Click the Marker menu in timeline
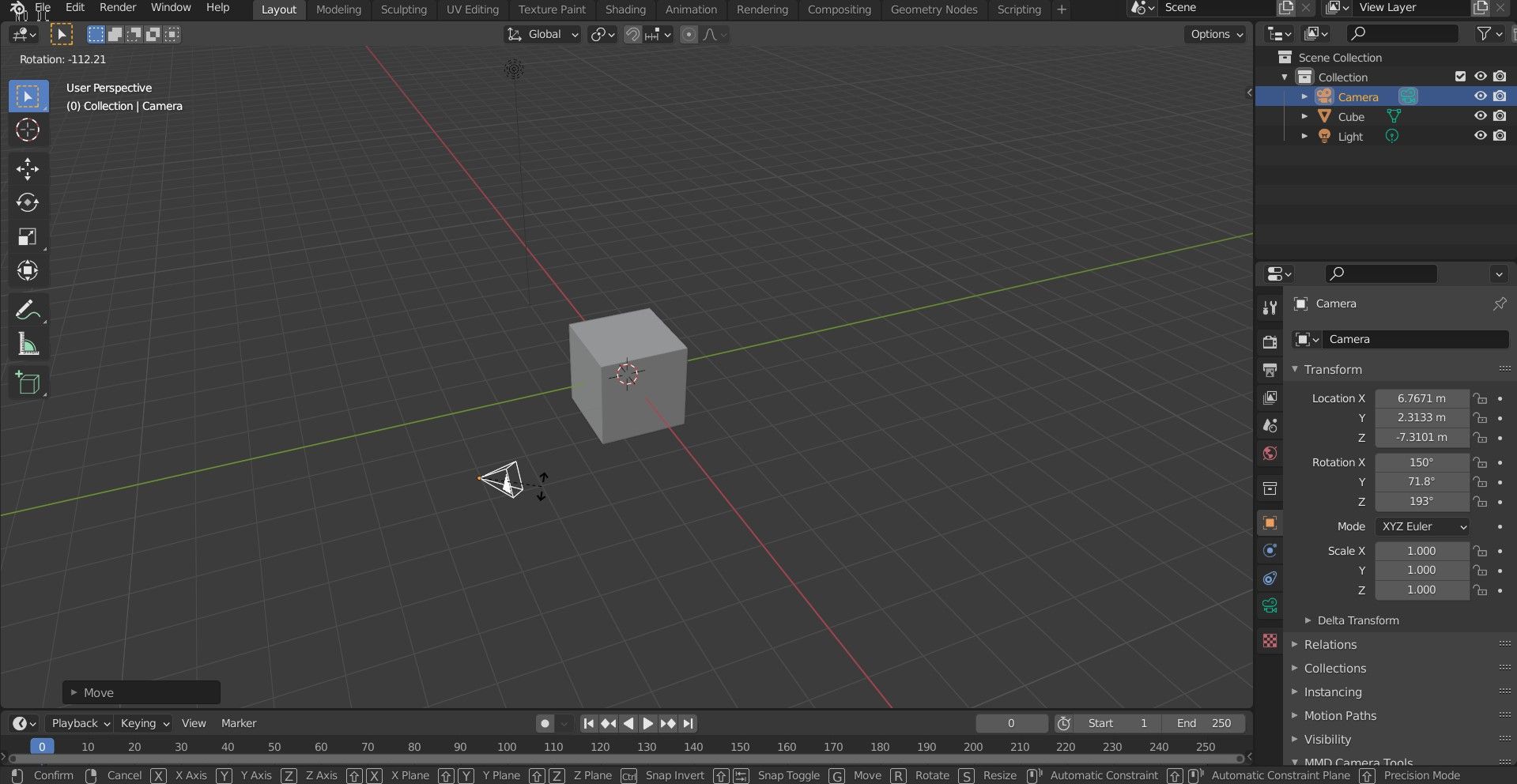 click(239, 723)
